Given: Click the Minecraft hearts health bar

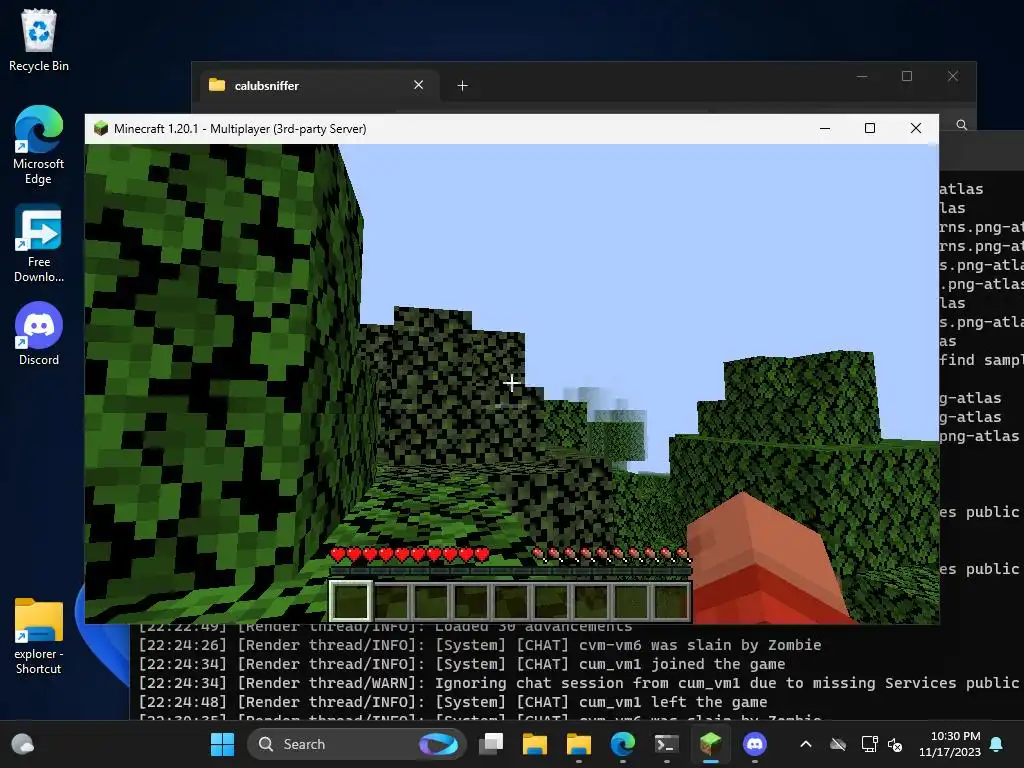Looking at the screenshot, I should coord(409,555).
